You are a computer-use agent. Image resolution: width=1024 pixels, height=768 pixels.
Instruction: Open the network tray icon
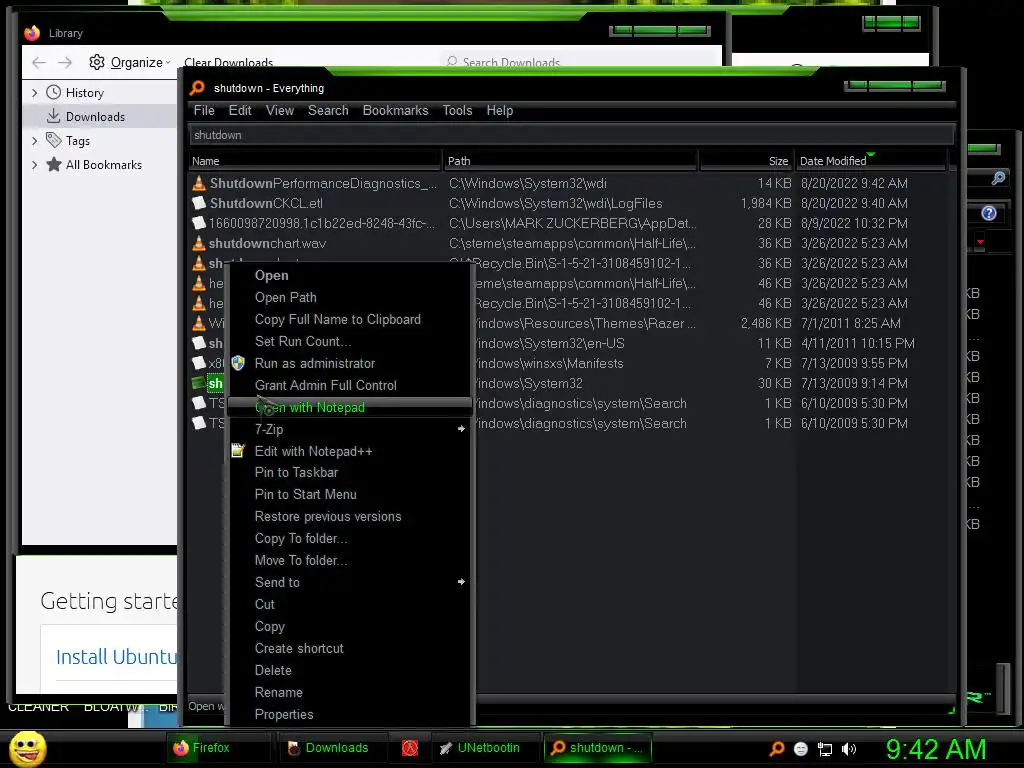point(825,749)
